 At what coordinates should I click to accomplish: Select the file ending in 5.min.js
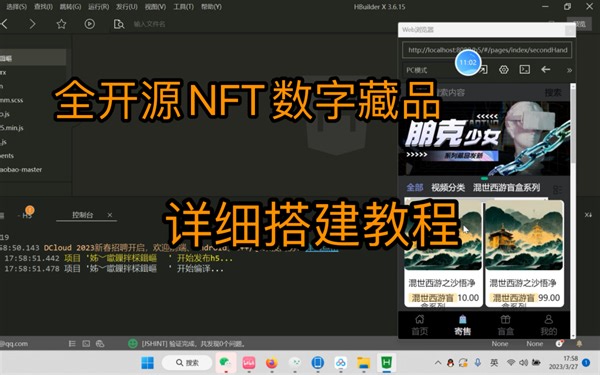point(12,128)
